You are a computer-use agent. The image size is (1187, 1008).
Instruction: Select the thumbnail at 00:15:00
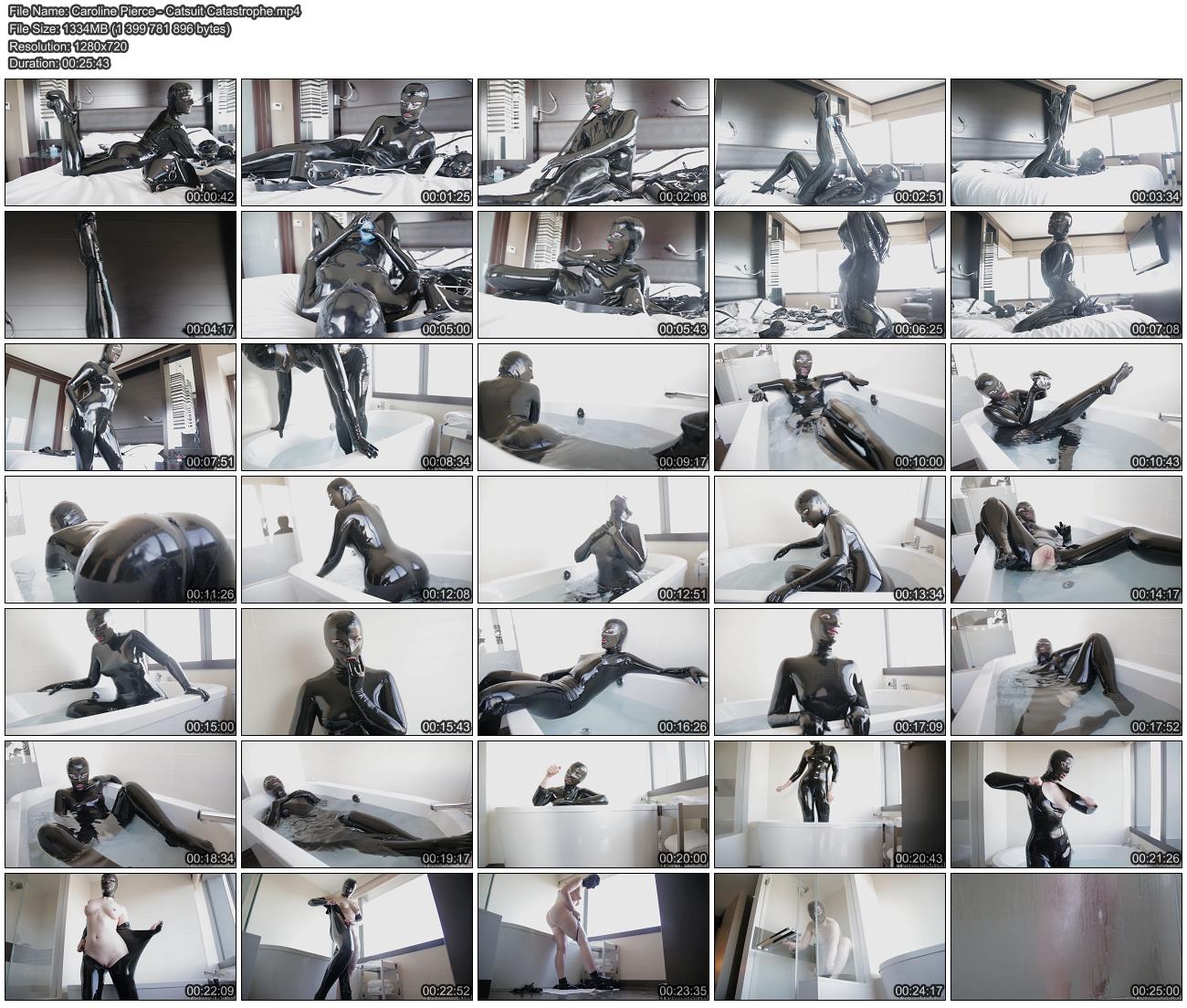(121, 672)
